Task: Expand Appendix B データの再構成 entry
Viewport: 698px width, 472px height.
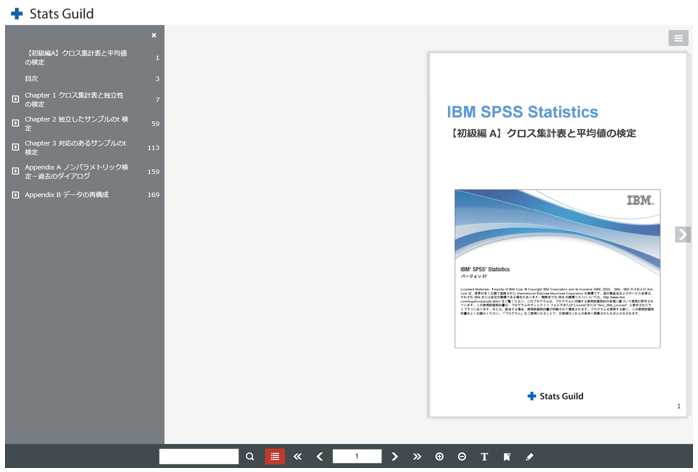Action: (x=16, y=195)
